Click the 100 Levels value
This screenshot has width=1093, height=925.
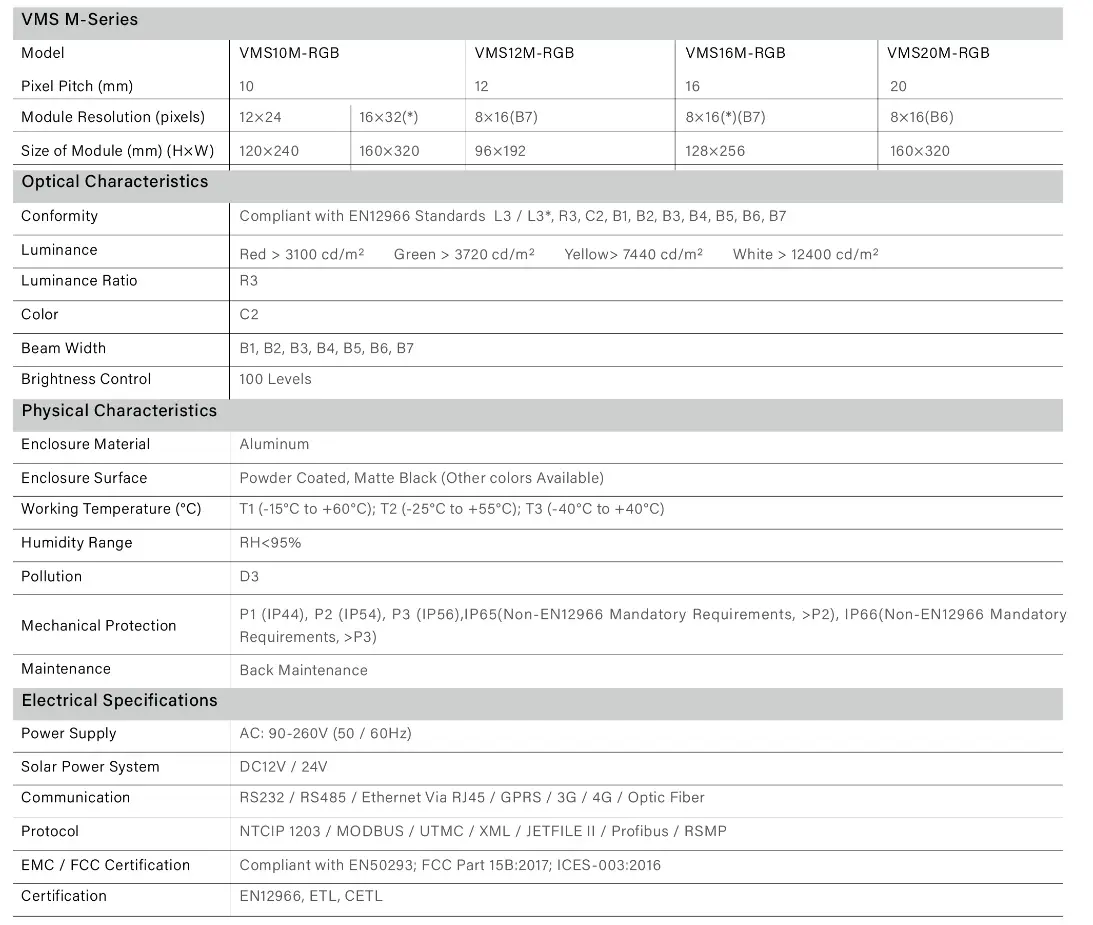coord(275,379)
